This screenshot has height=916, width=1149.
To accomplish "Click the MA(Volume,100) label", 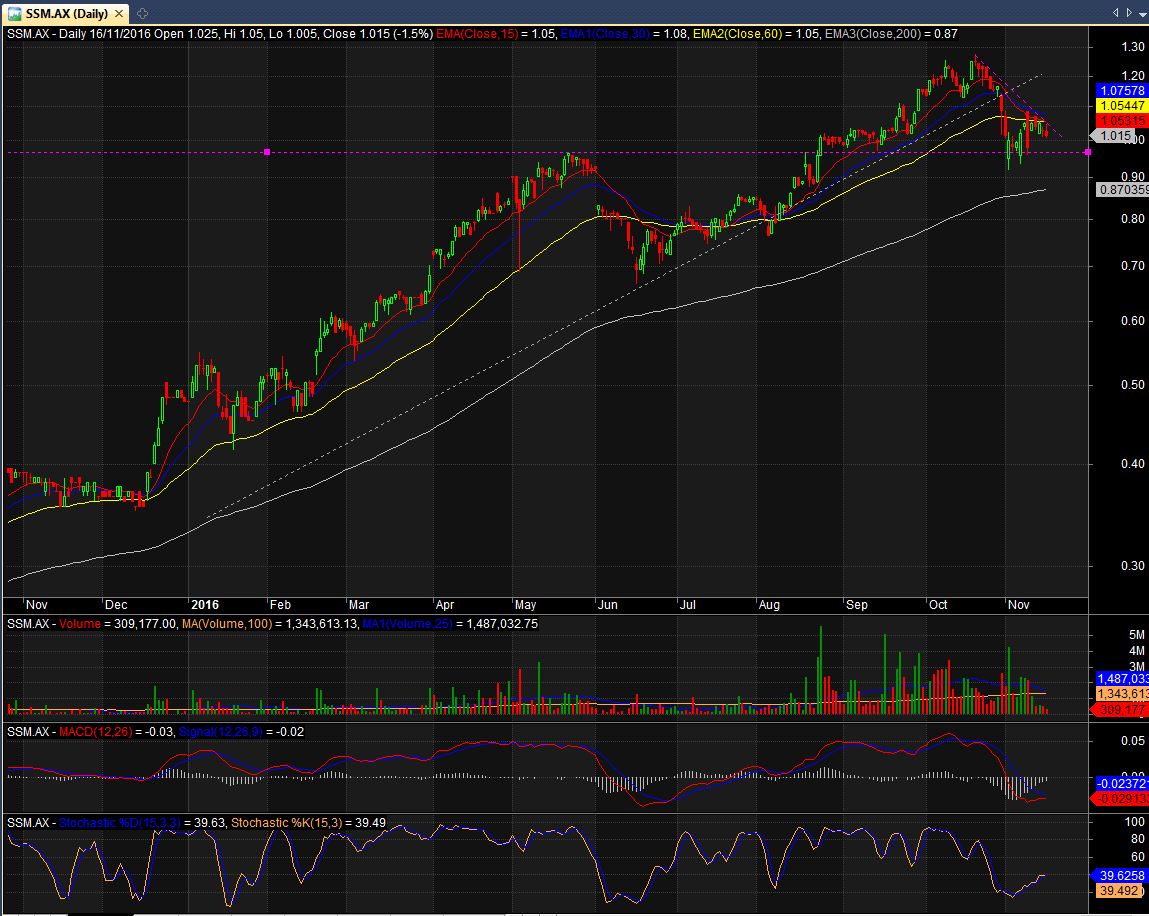I will 227,624.
